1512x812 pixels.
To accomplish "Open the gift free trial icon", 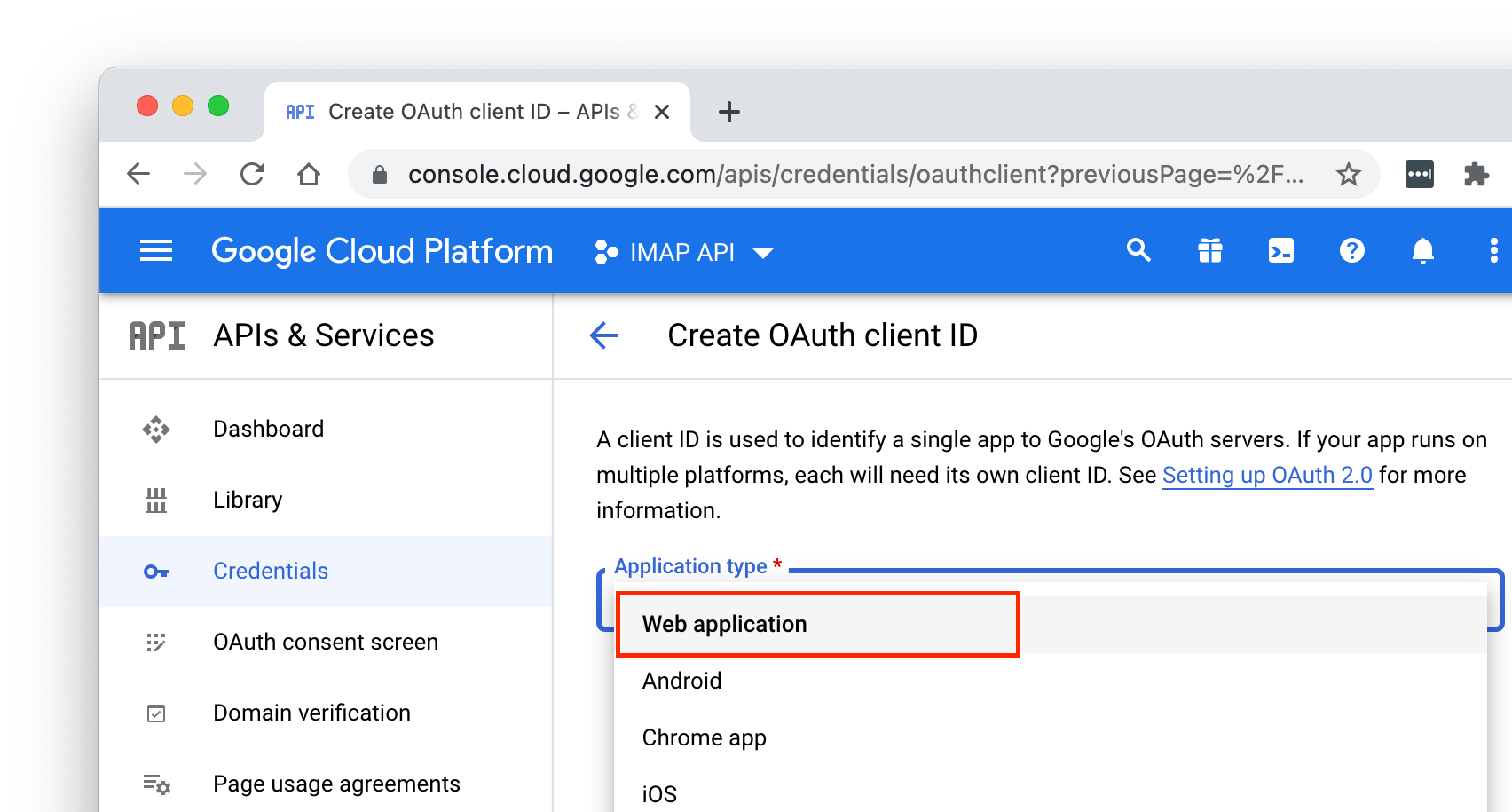I will tap(1210, 251).
